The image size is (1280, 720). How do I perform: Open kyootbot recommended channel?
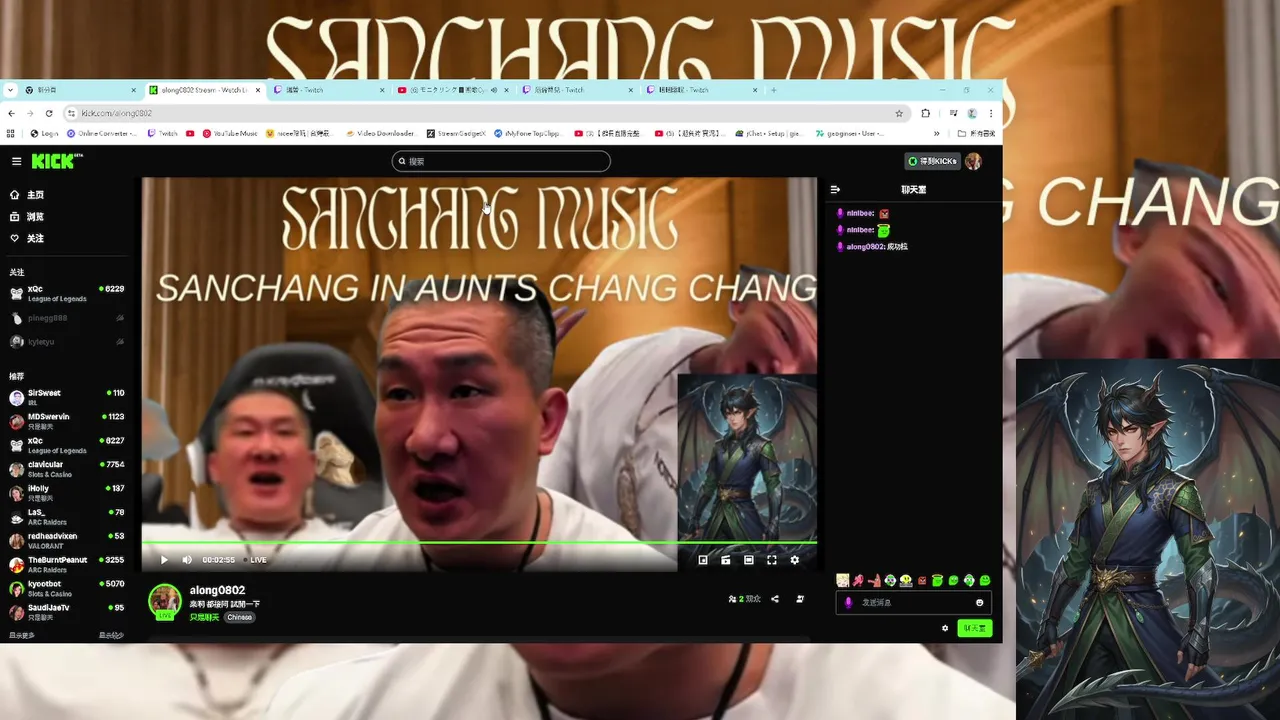(67, 588)
